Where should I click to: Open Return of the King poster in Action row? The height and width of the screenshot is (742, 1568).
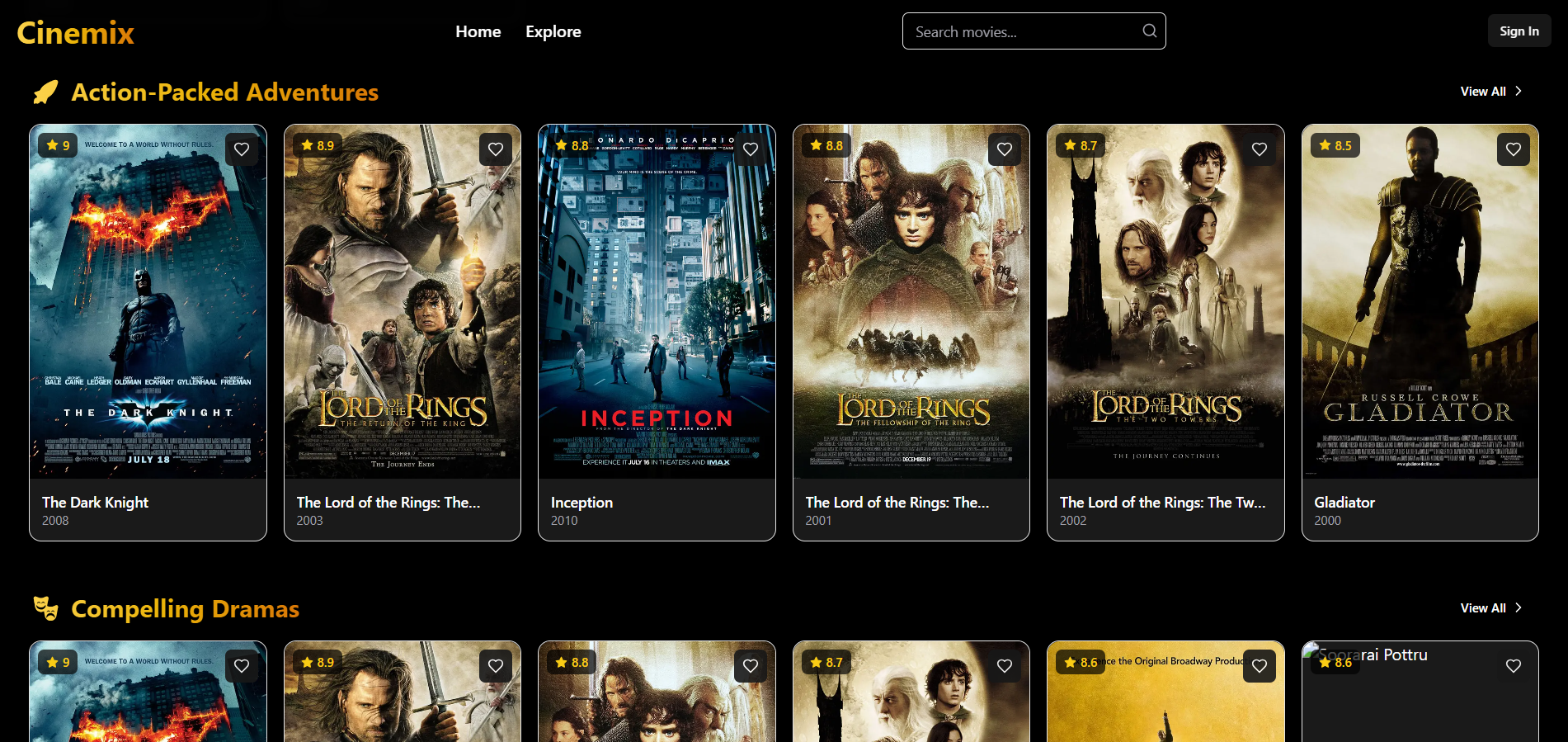(403, 302)
